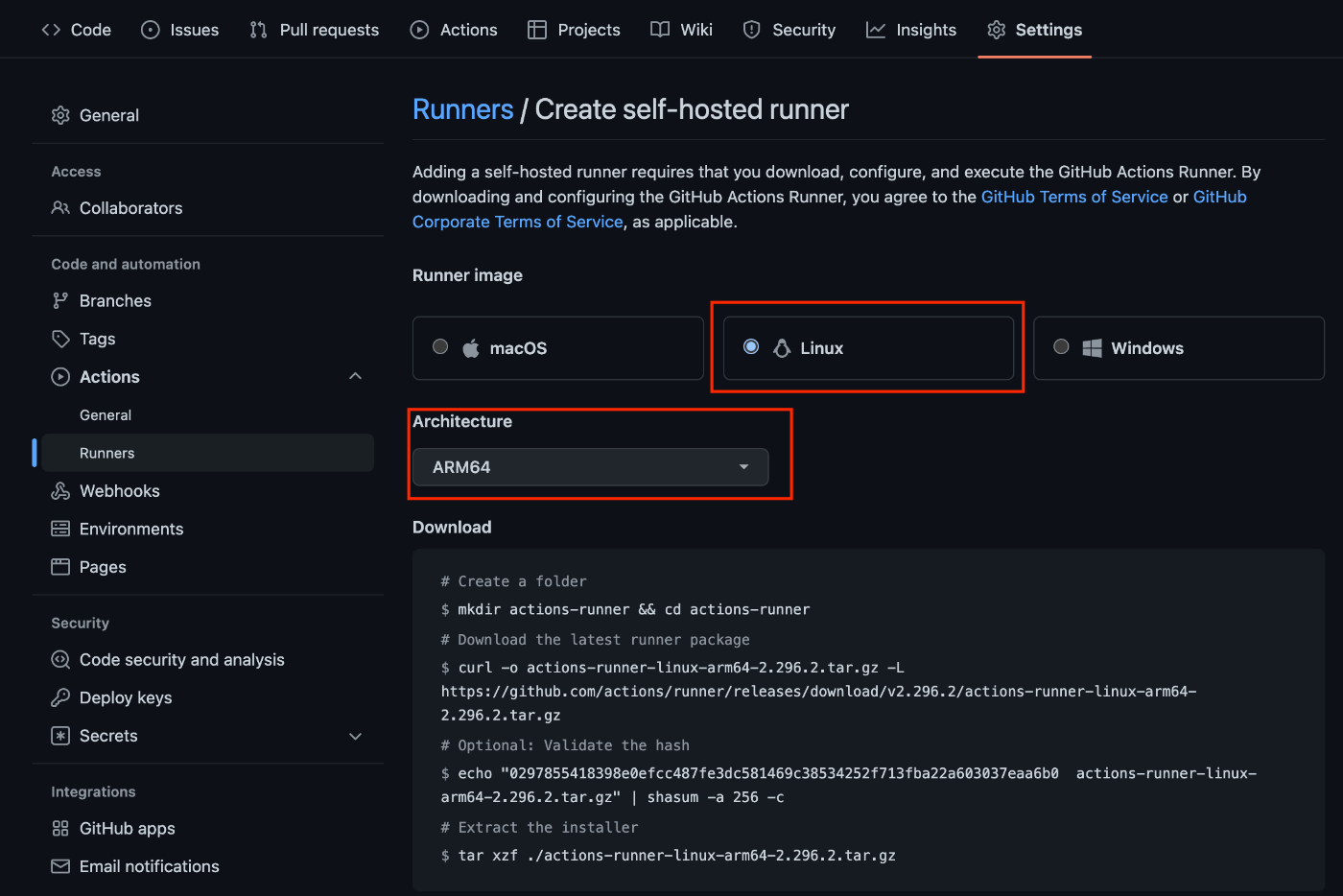Open the GitHub Terms of Service link
This screenshot has height=896, width=1343.
[1074, 197]
